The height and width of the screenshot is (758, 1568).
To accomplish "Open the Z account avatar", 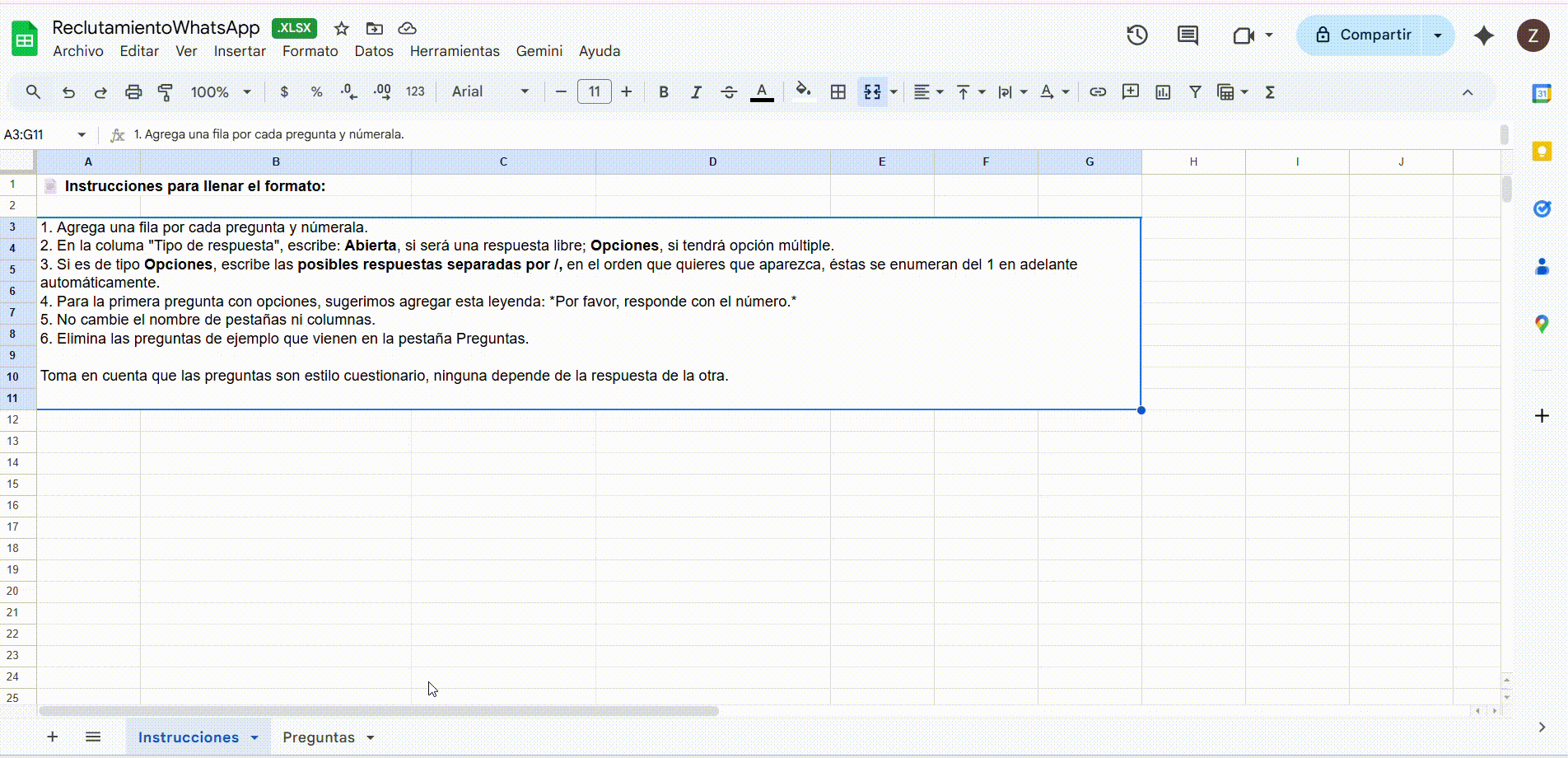I will coord(1533,35).
